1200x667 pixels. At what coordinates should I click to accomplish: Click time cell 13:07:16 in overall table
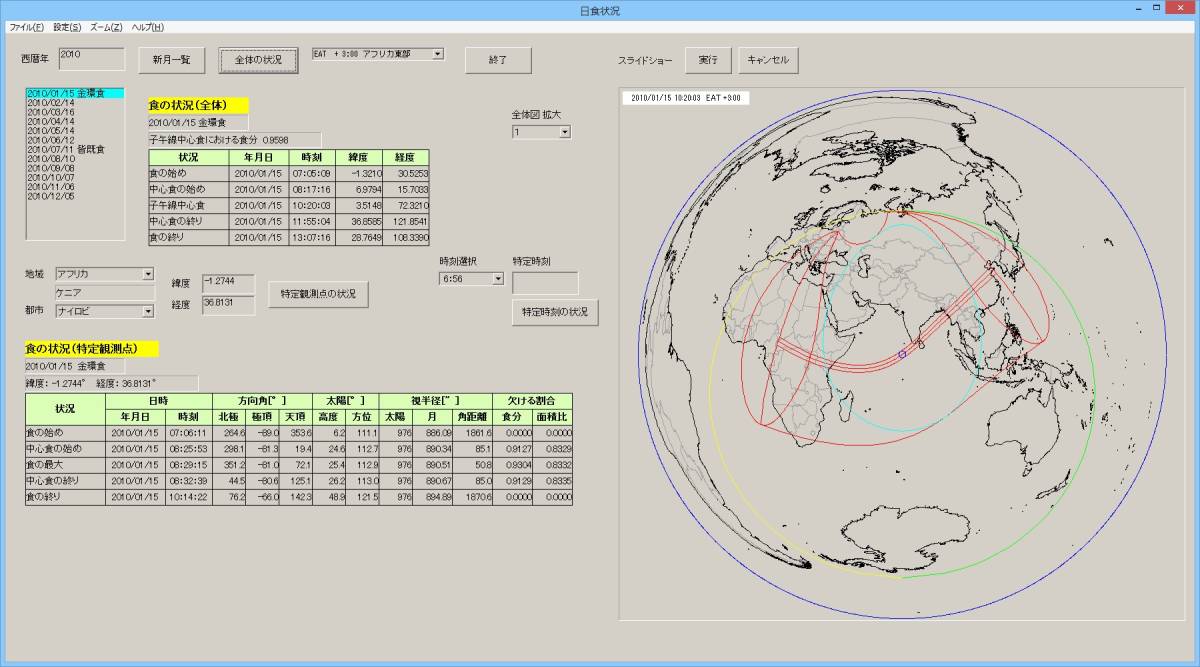(x=310, y=237)
